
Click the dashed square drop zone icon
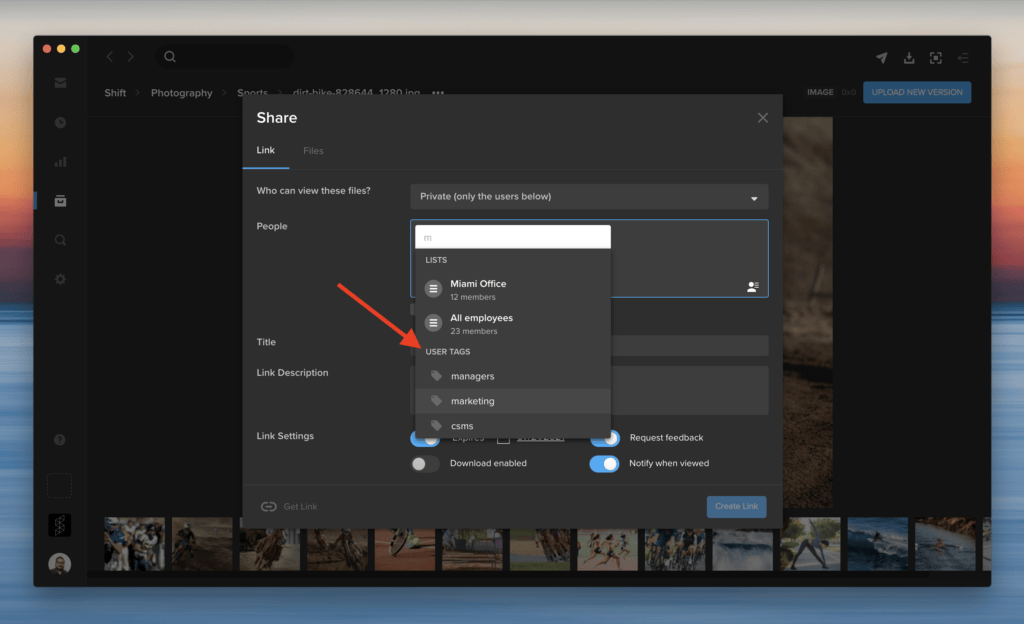click(x=59, y=486)
